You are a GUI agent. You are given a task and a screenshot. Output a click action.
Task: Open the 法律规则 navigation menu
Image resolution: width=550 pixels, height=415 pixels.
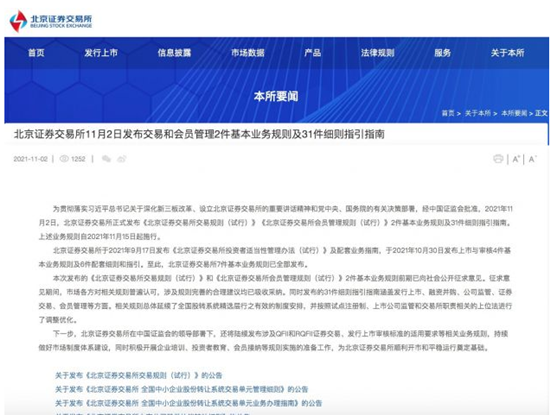[378, 53]
